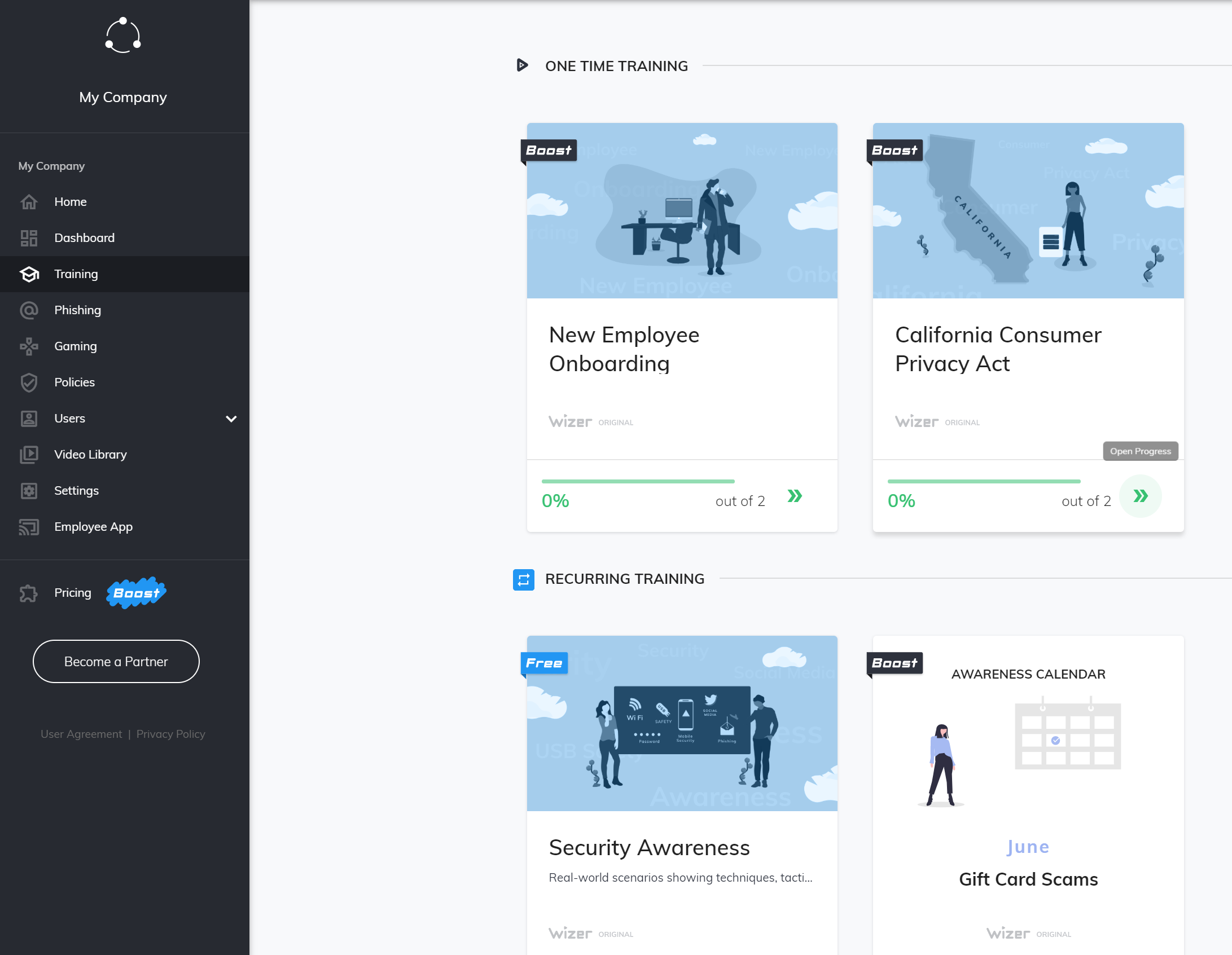
Task: Click California map card thumbnail
Action: click(x=1028, y=210)
